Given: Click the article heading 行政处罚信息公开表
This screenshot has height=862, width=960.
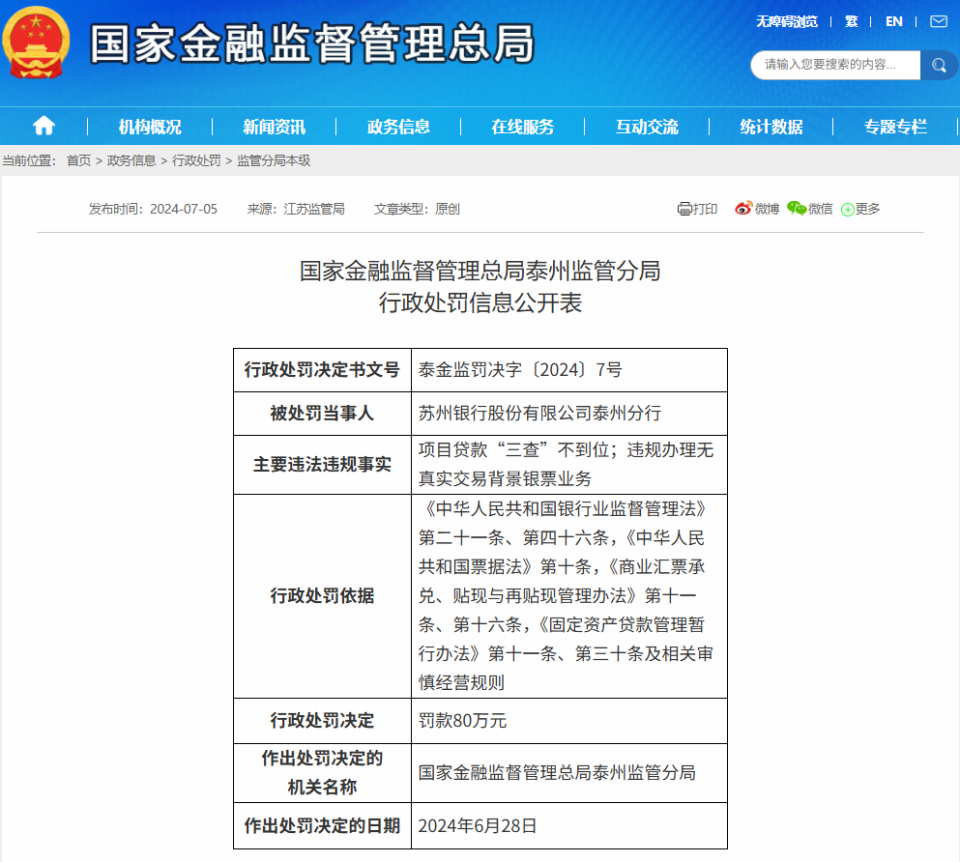Looking at the screenshot, I should tap(480, 303).
